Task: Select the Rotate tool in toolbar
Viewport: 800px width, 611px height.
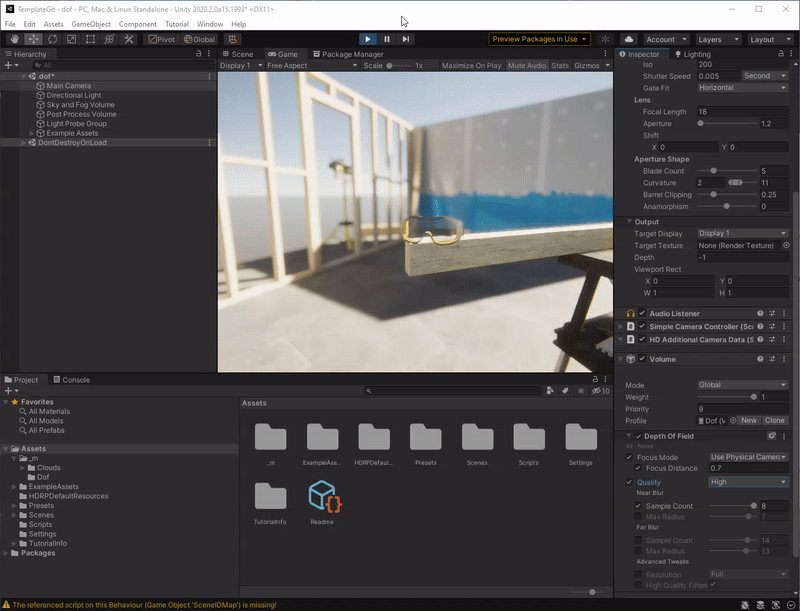Action: [x=53, y=39]
